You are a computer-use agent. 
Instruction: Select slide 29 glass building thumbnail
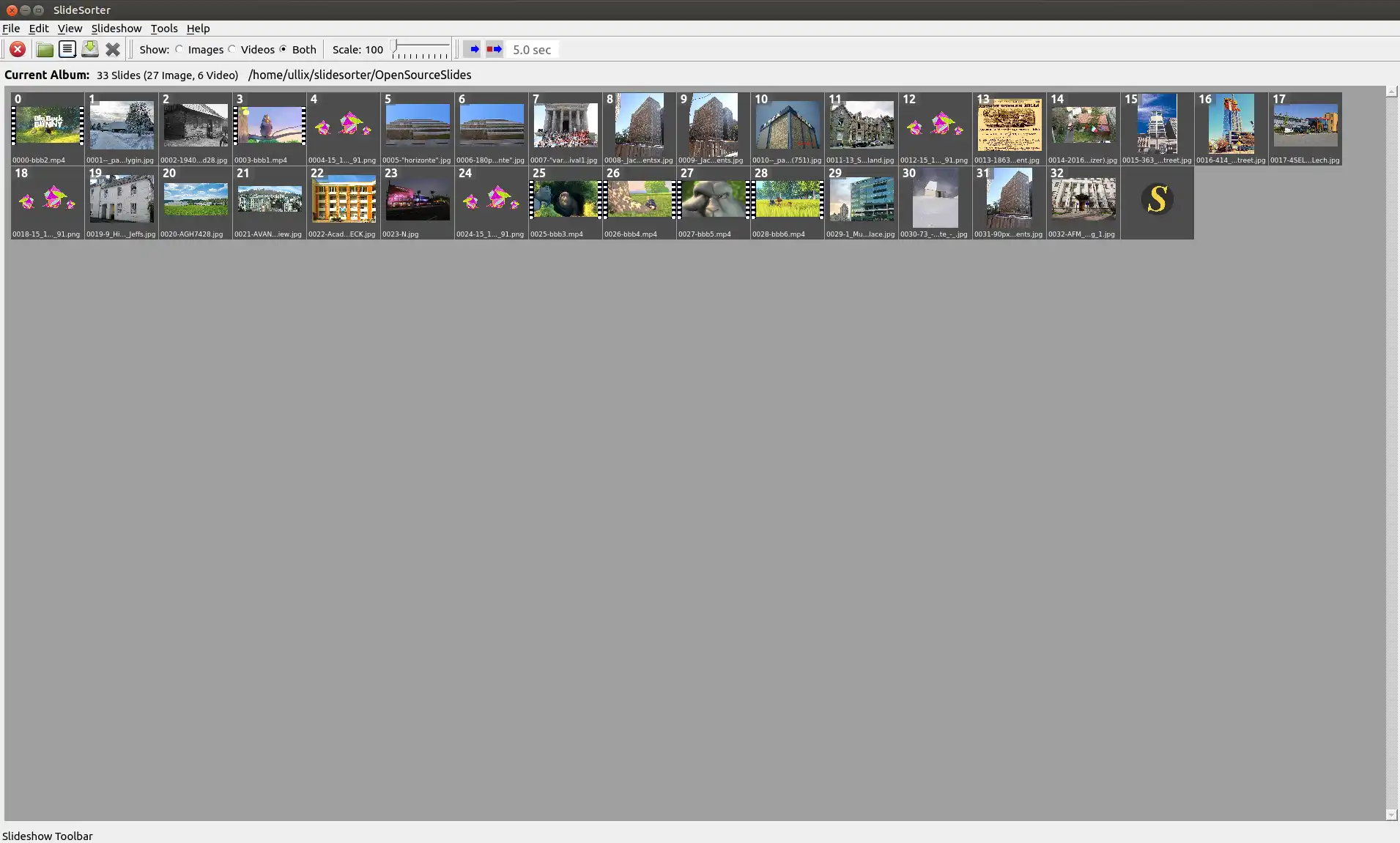(x=862, y=202)
